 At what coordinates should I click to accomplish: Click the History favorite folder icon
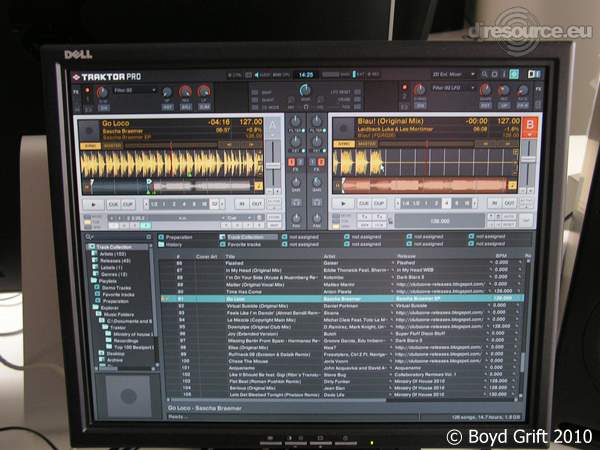pos(161,245)
